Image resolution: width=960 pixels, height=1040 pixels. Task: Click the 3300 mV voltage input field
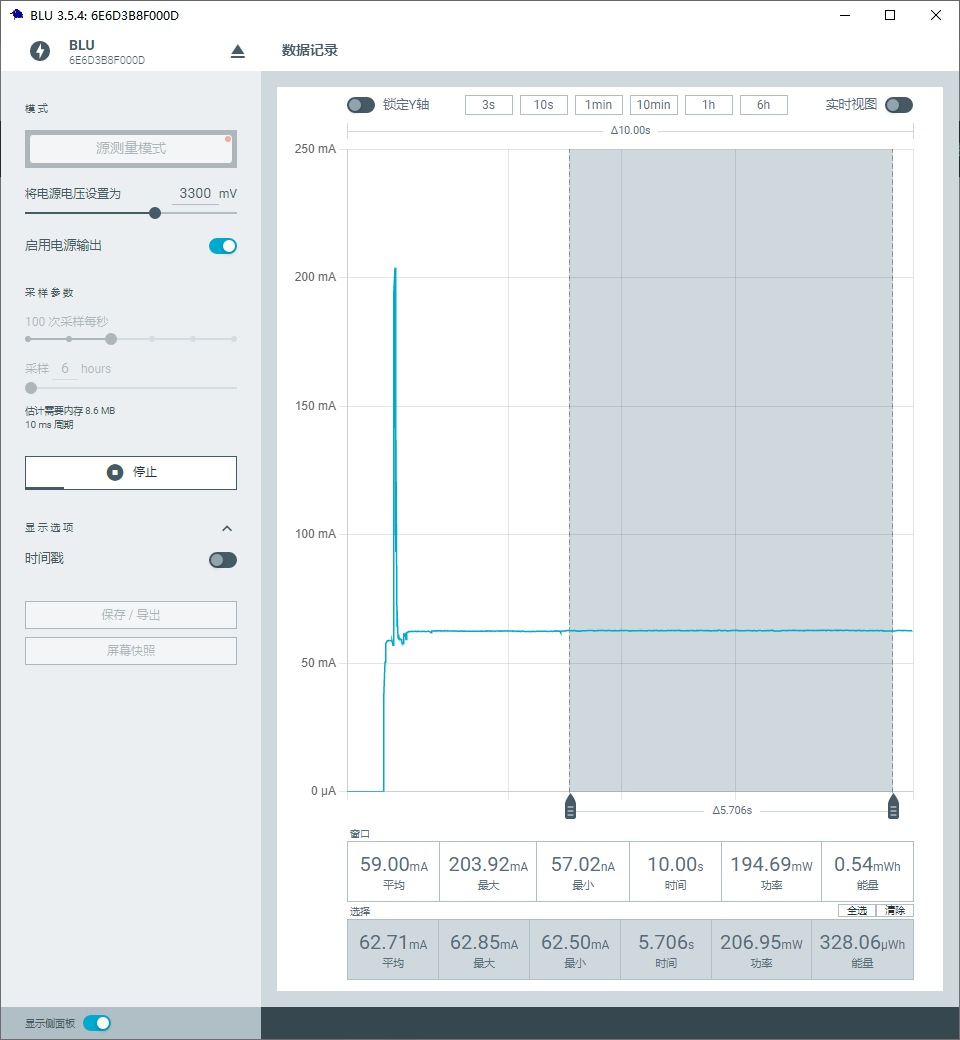[x=195, y=194]
